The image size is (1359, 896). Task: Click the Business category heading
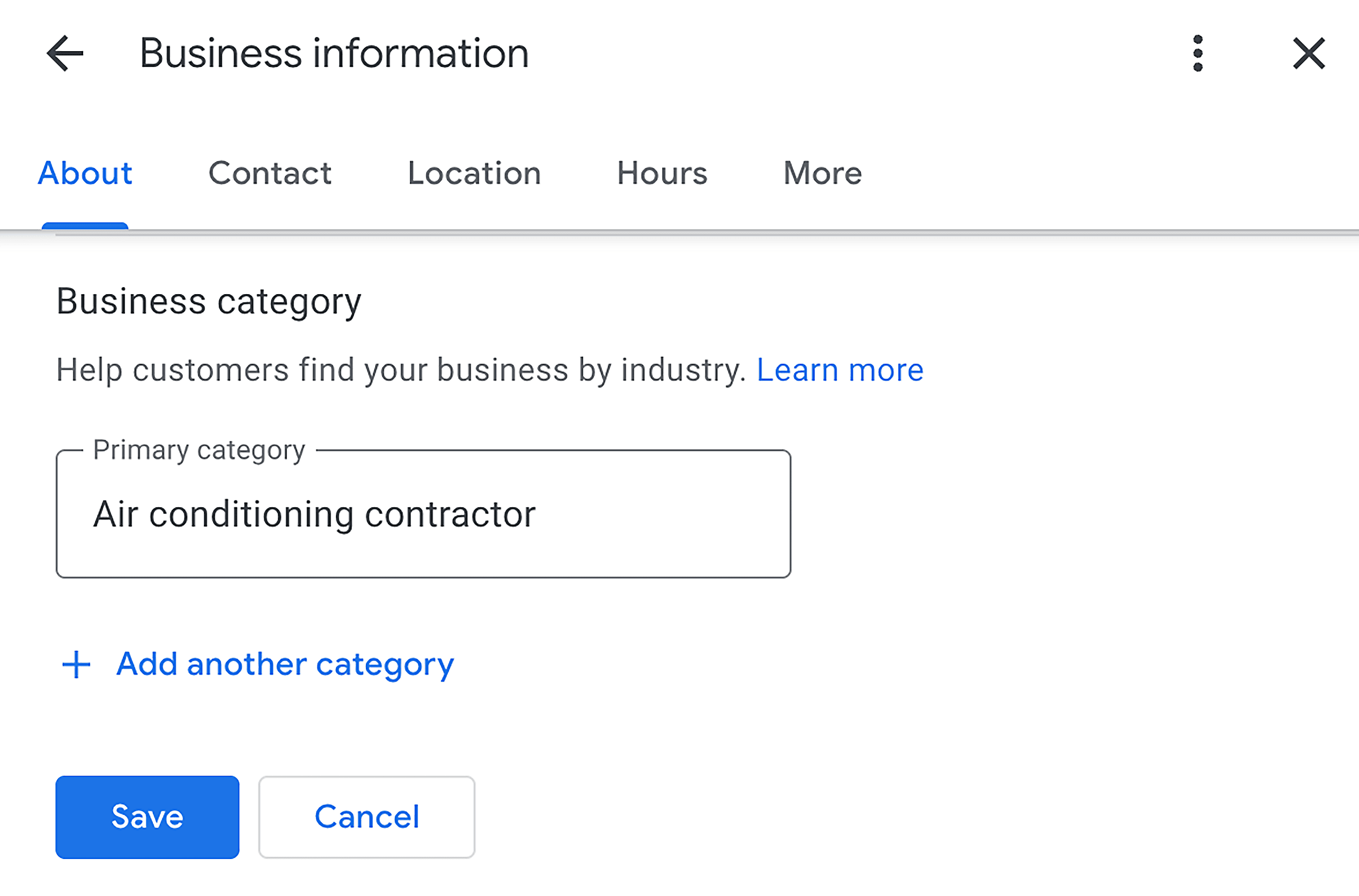(208, 301)
